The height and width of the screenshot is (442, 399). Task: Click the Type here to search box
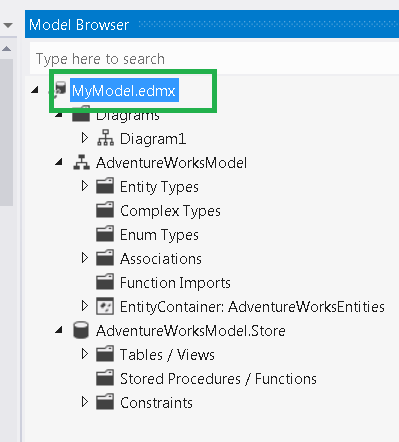point(214,58)
